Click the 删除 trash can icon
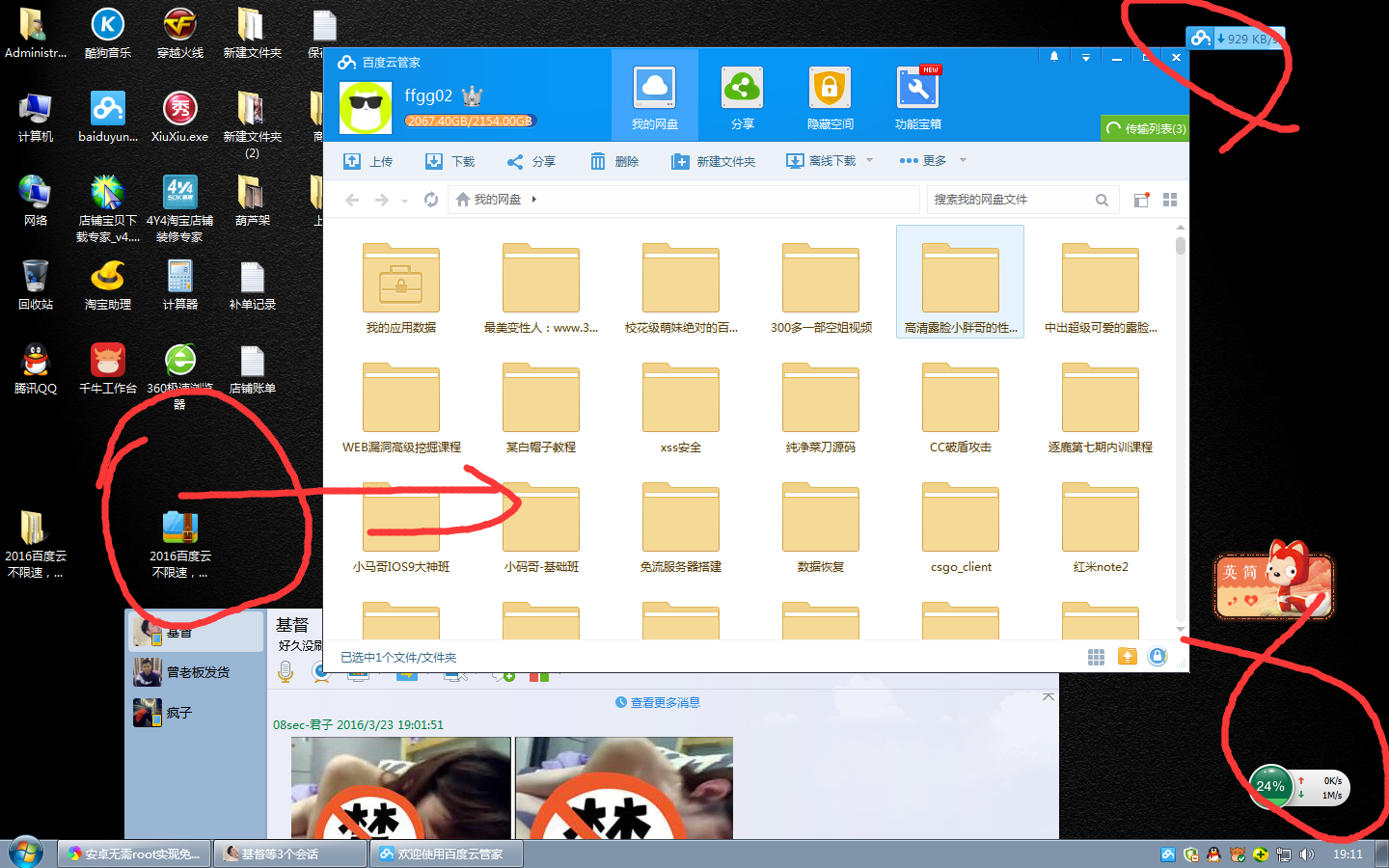Screen dimensions: 1389x868 point(598,161)
